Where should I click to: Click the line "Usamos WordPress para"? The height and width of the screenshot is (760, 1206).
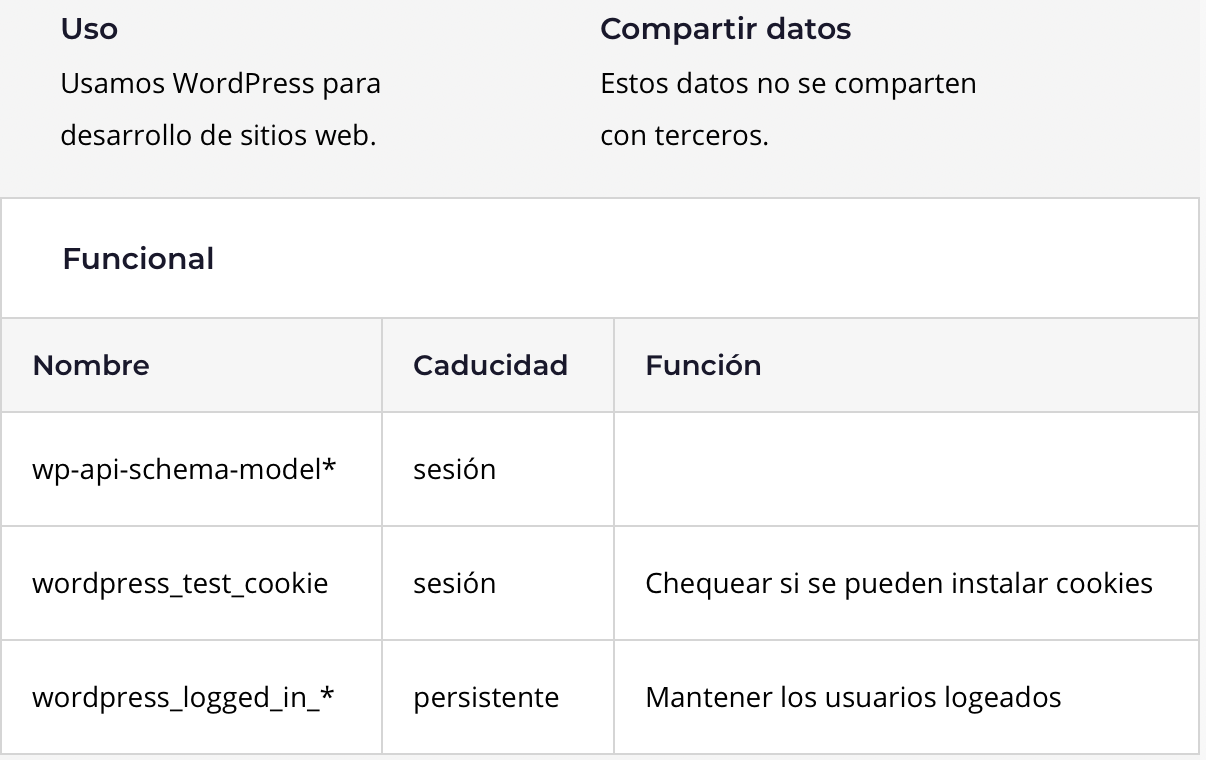(x=220, y=83)
